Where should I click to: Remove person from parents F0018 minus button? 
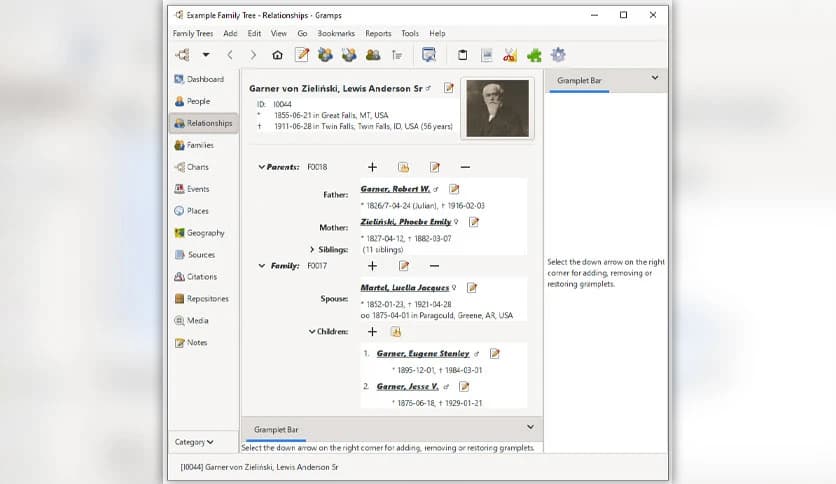click(465, 167)
